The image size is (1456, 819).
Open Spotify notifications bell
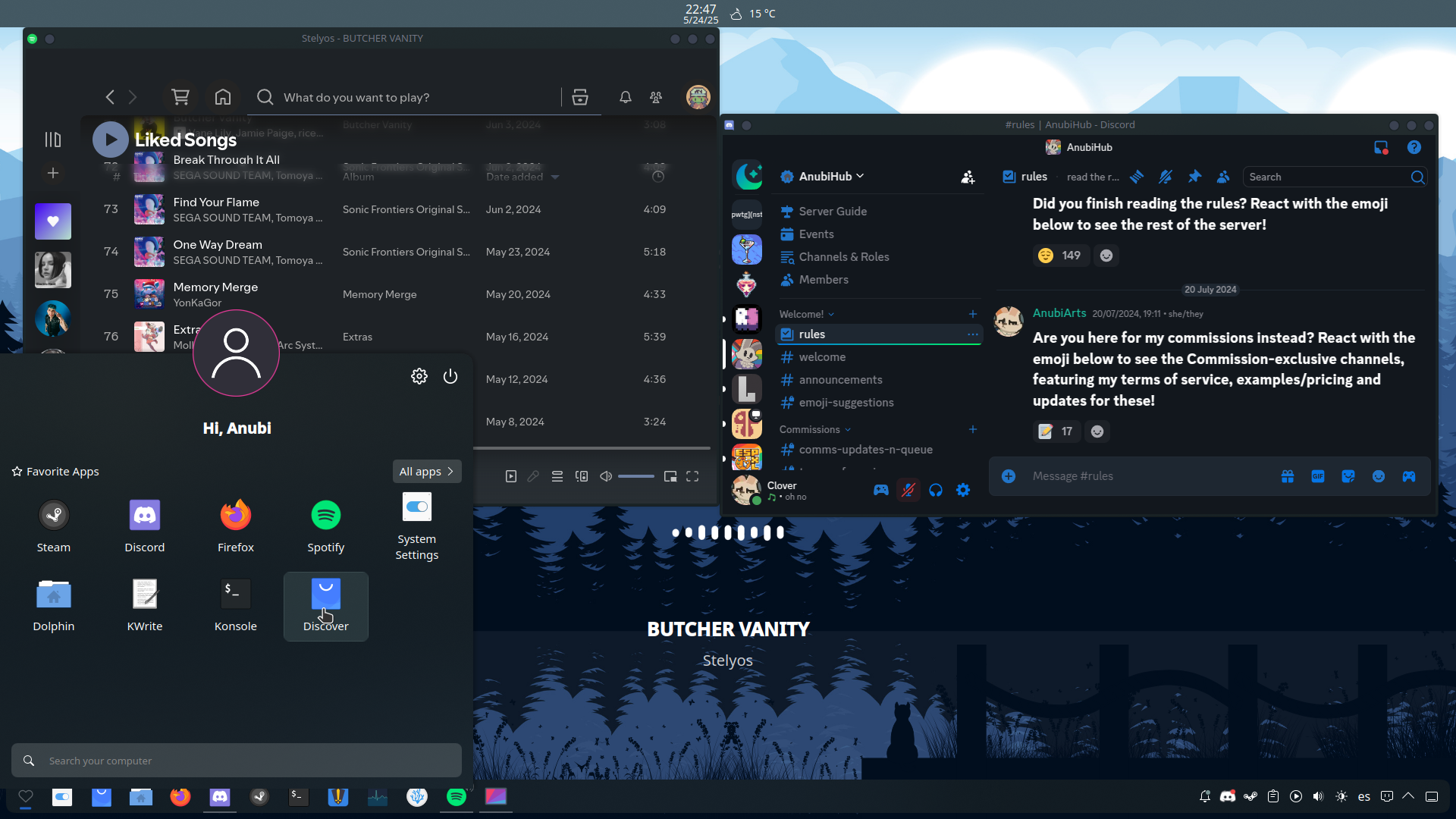coord(626,97)
